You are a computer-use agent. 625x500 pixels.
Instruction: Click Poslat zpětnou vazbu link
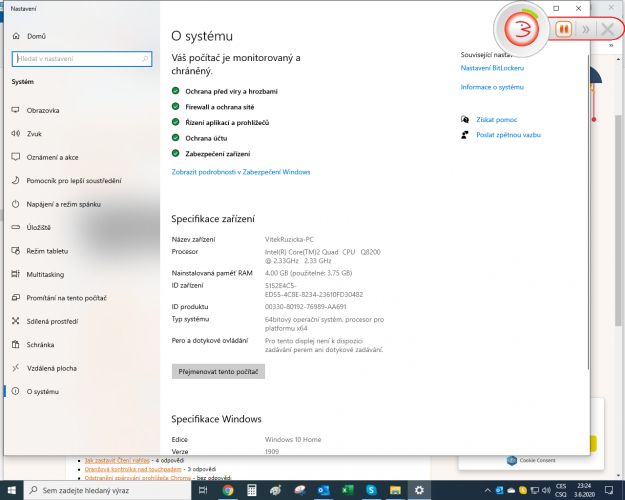(508, 135)
